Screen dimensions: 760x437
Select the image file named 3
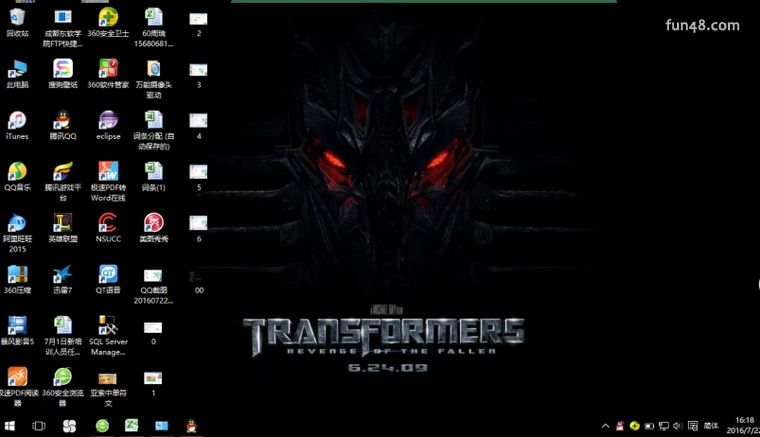[x=198, y=70]
